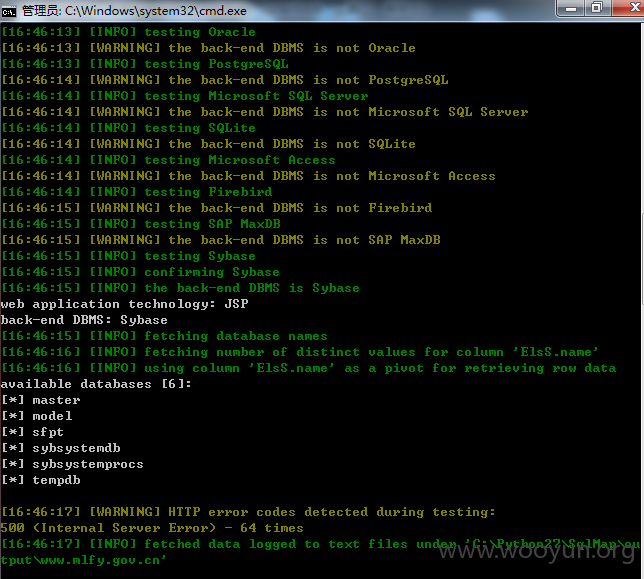Select the 'testing Firebird' log line
Viewport: 644px width, 579px height.
point(136,192)
